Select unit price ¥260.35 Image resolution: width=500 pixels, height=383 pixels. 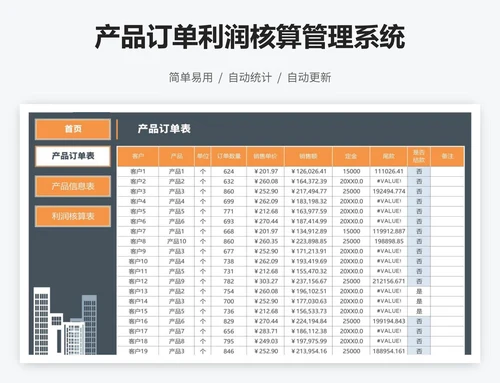pos(266,241)
